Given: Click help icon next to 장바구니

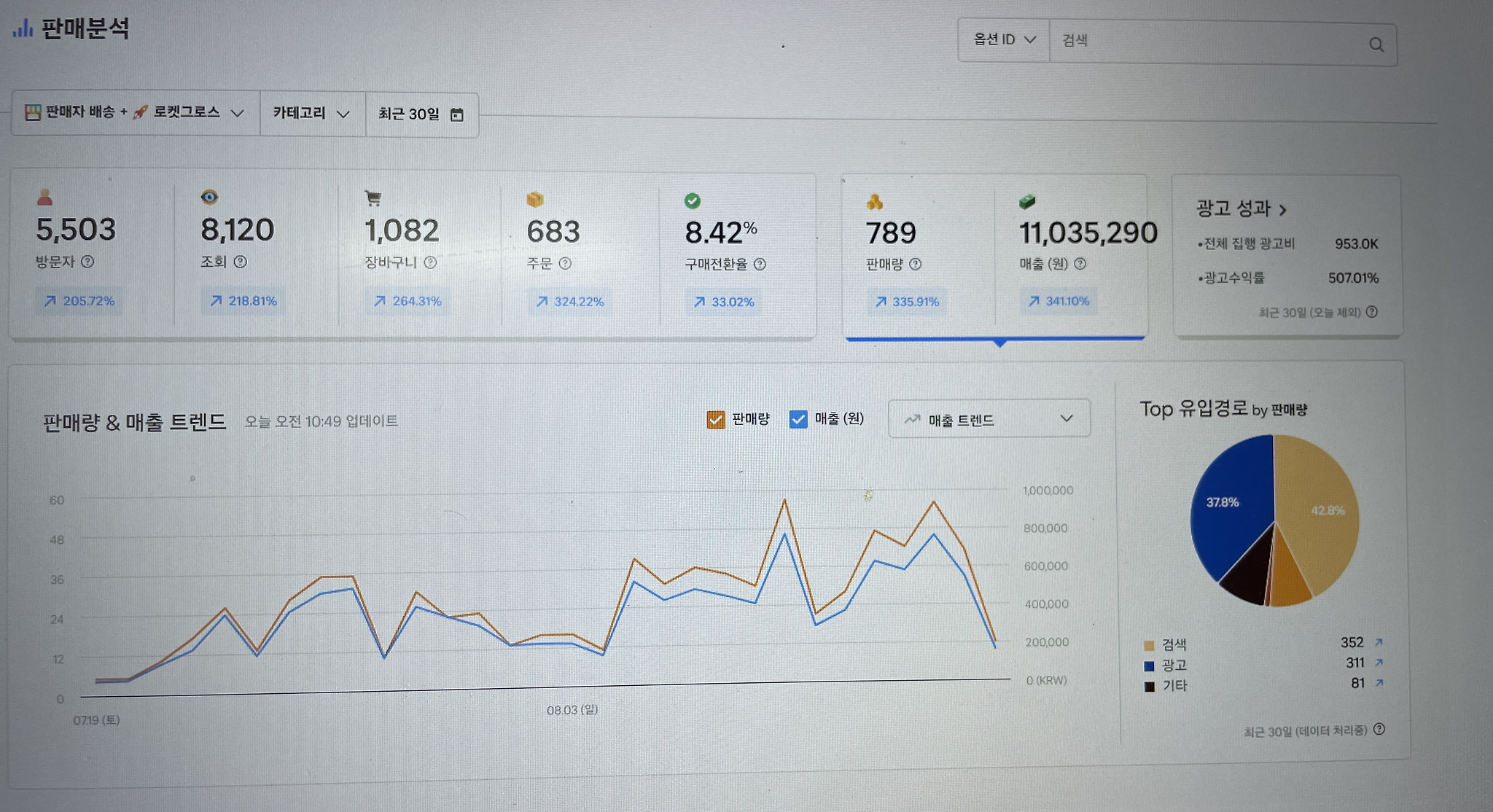Looking at the screenshot, I should pos(430,262).
